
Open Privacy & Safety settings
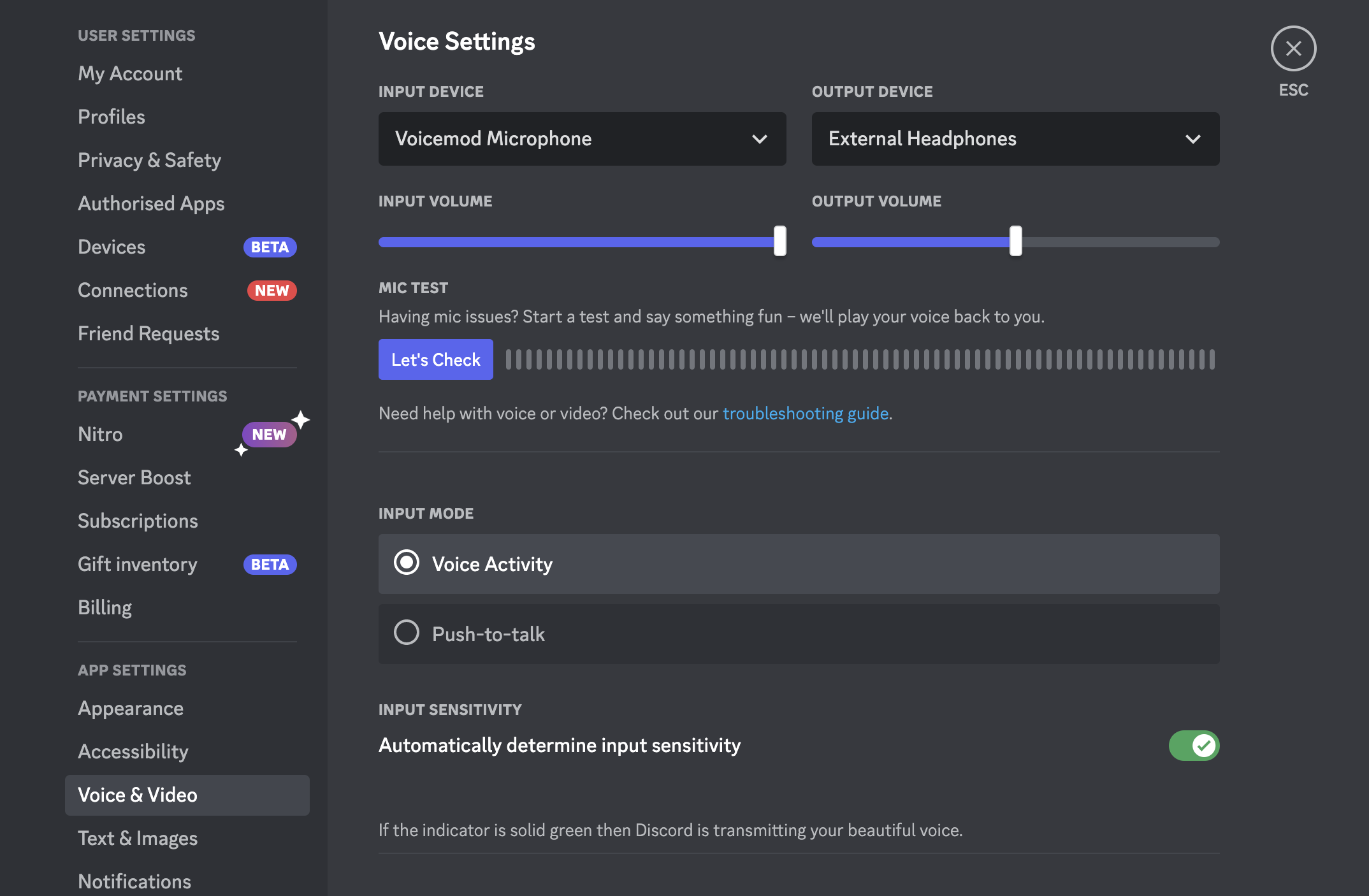pos(149,160)
